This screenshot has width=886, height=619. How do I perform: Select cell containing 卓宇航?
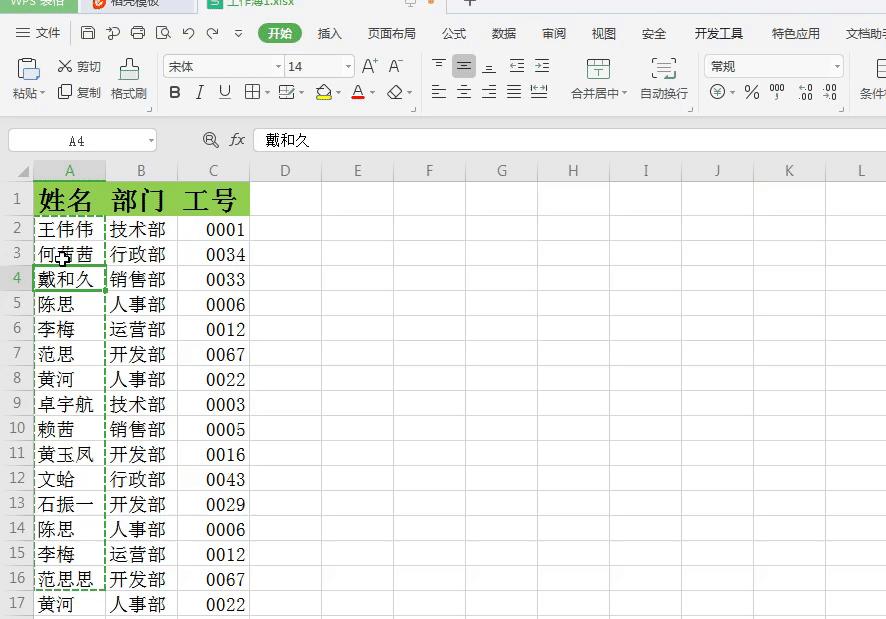(x=70, y=404)
